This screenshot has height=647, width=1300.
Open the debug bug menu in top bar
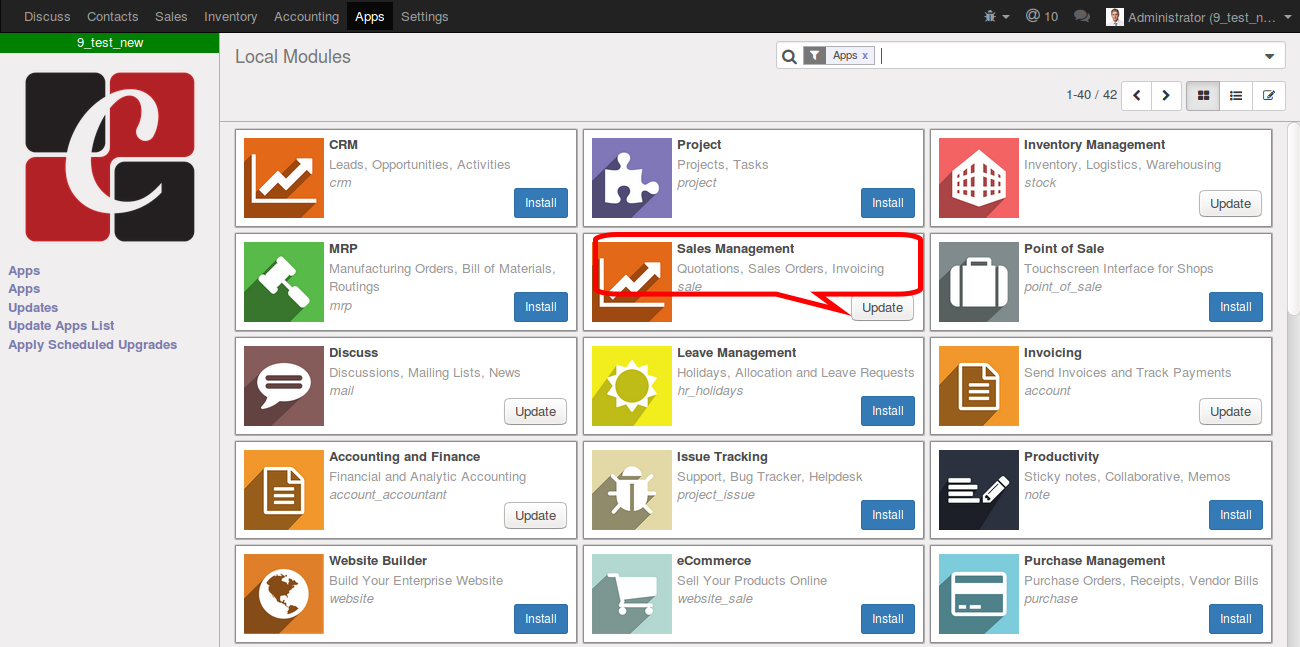click(x=996, y=16)
